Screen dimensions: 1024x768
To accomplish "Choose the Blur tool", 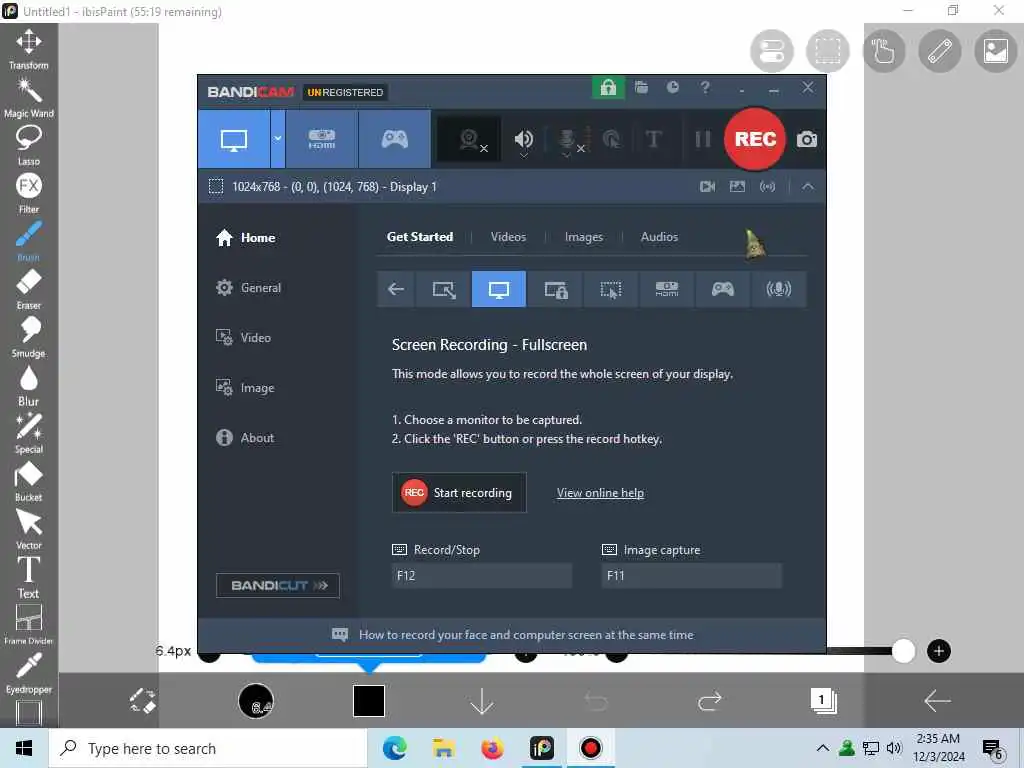I will [x=29, y=386].
